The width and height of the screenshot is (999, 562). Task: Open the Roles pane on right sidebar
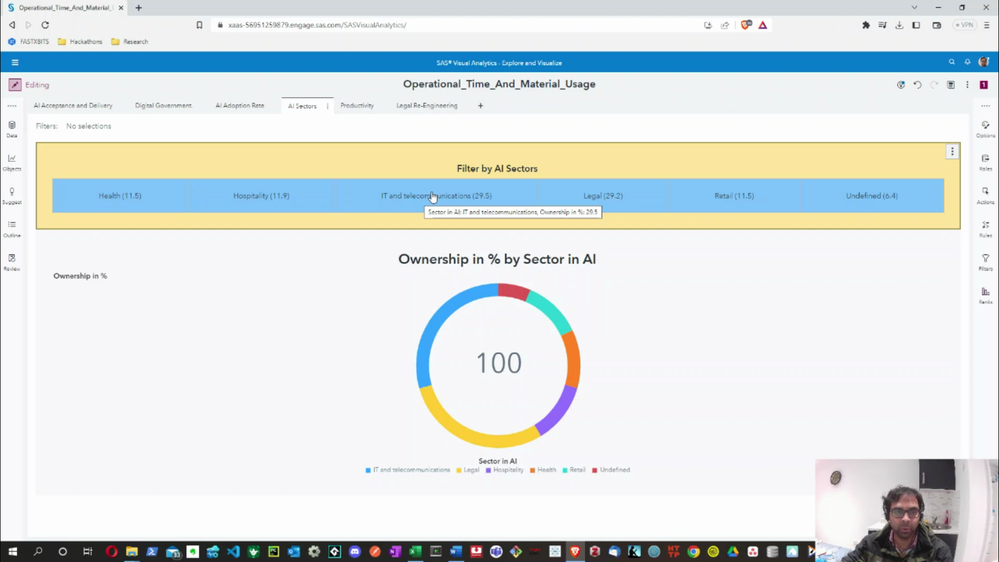[x=985, y=162]
